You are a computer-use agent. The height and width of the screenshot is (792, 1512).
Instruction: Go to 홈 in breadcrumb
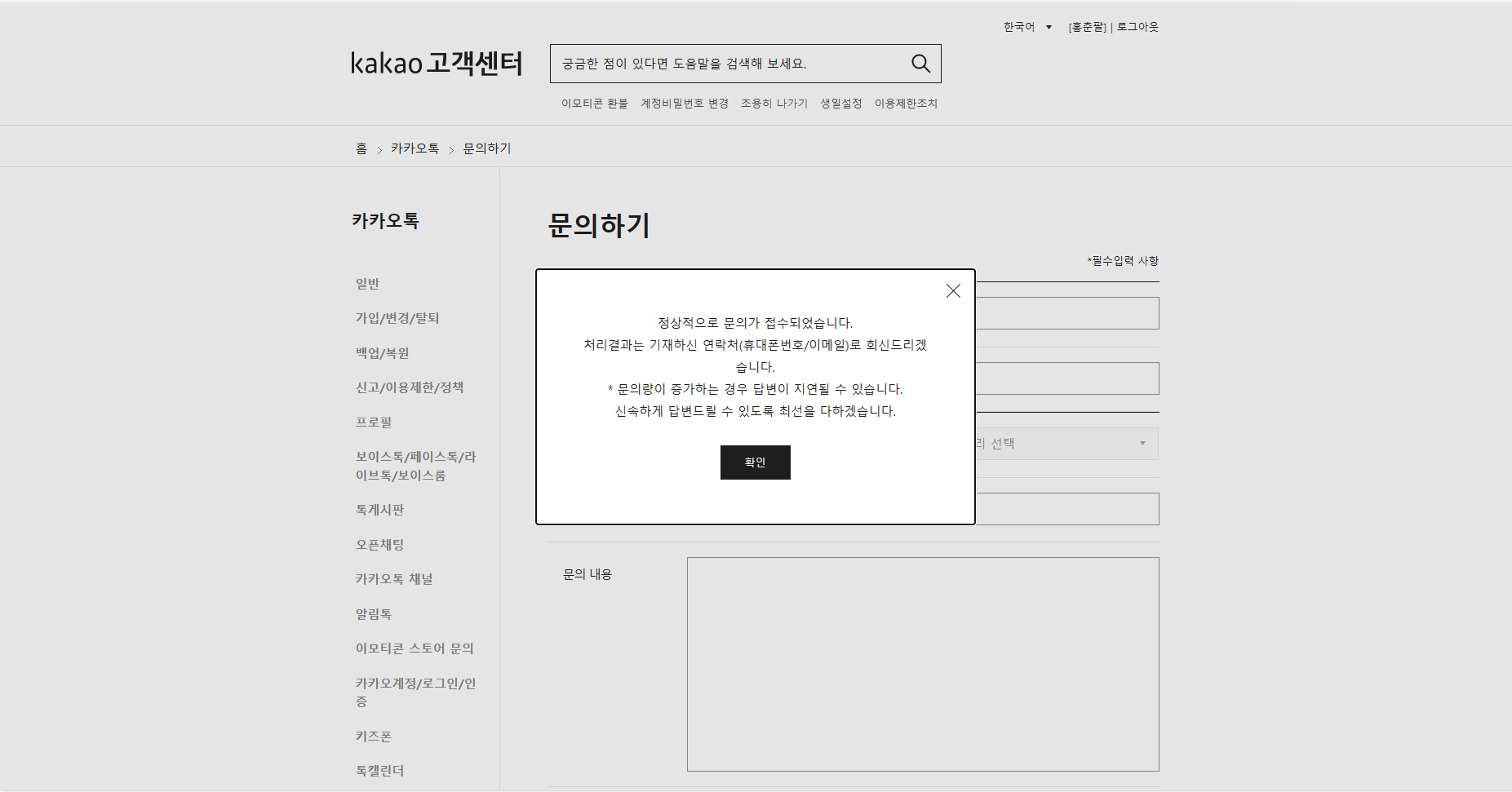[x=361, y=148]
